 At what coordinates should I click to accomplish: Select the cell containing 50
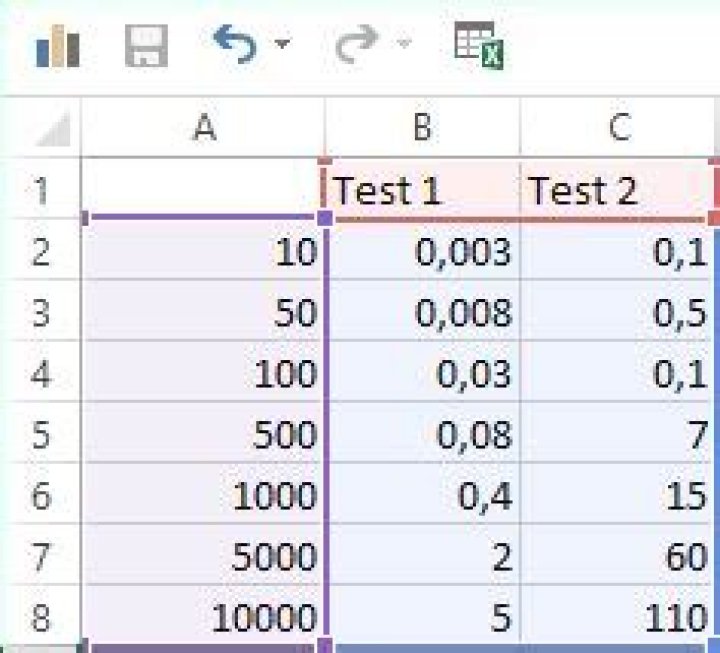tap(203, 311)
